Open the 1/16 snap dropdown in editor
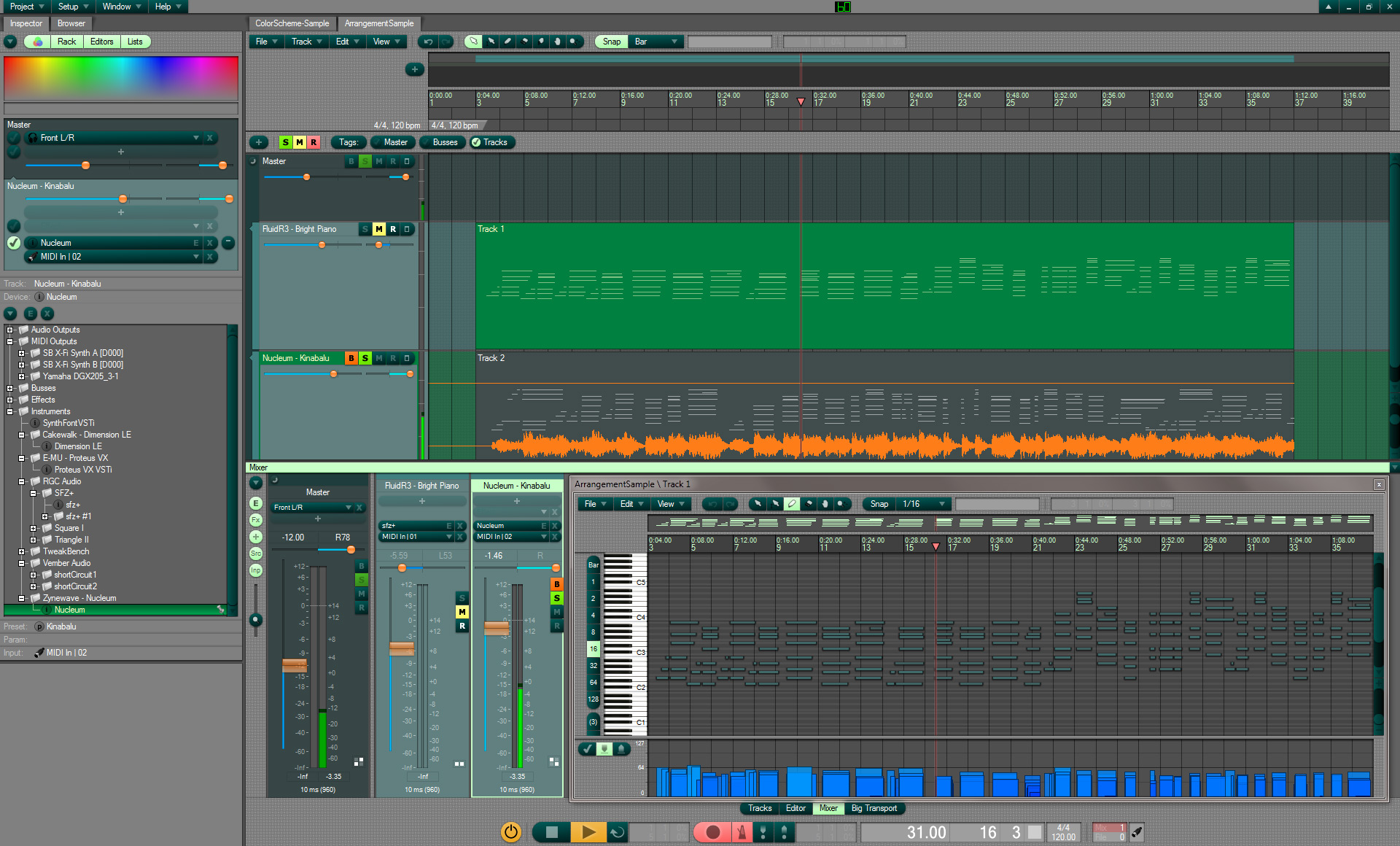This screenshot has height=846, width=1400. pos(923,504)
